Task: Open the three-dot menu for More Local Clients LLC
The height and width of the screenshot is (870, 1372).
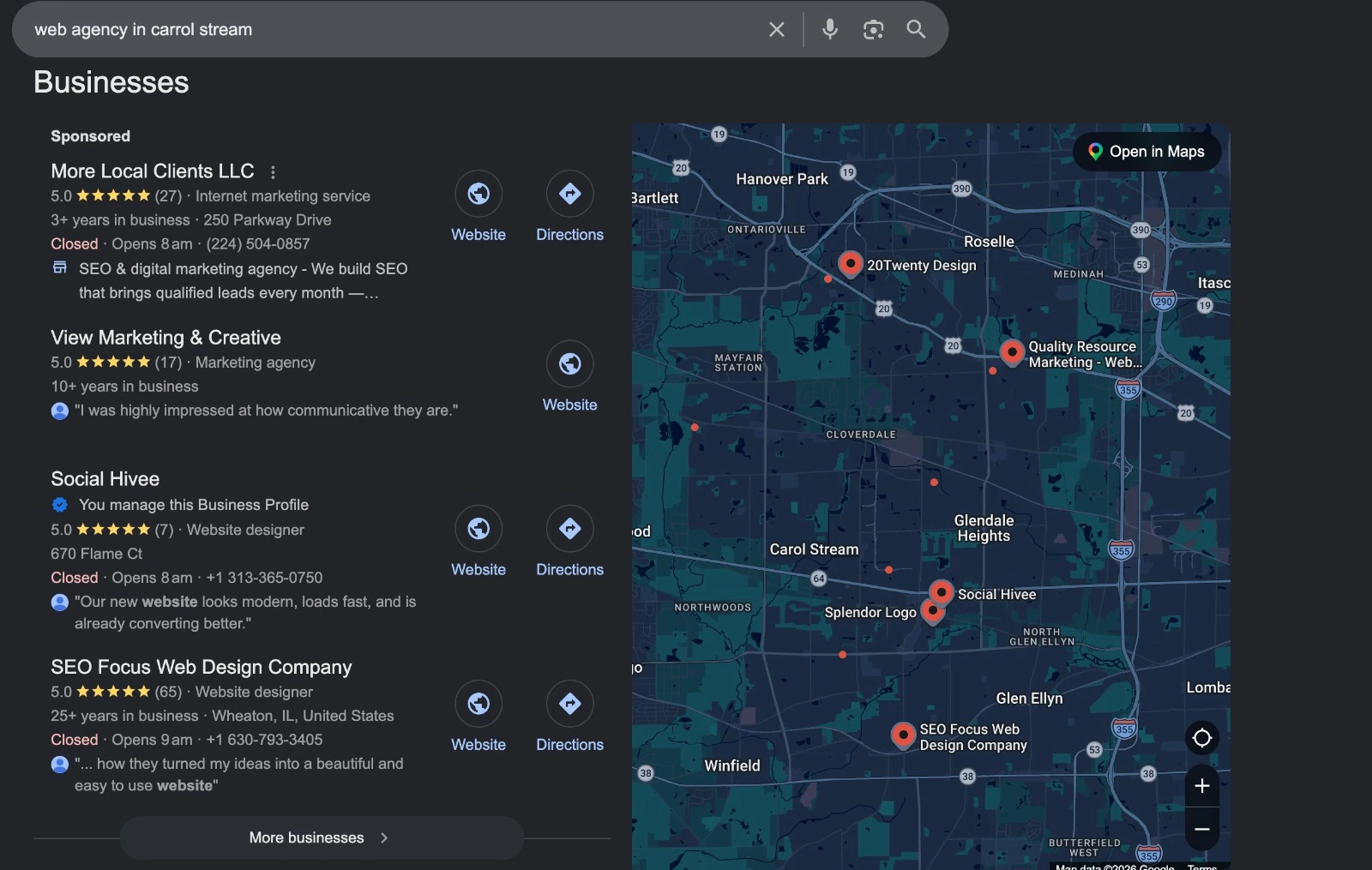Action: tap(273, 172)
